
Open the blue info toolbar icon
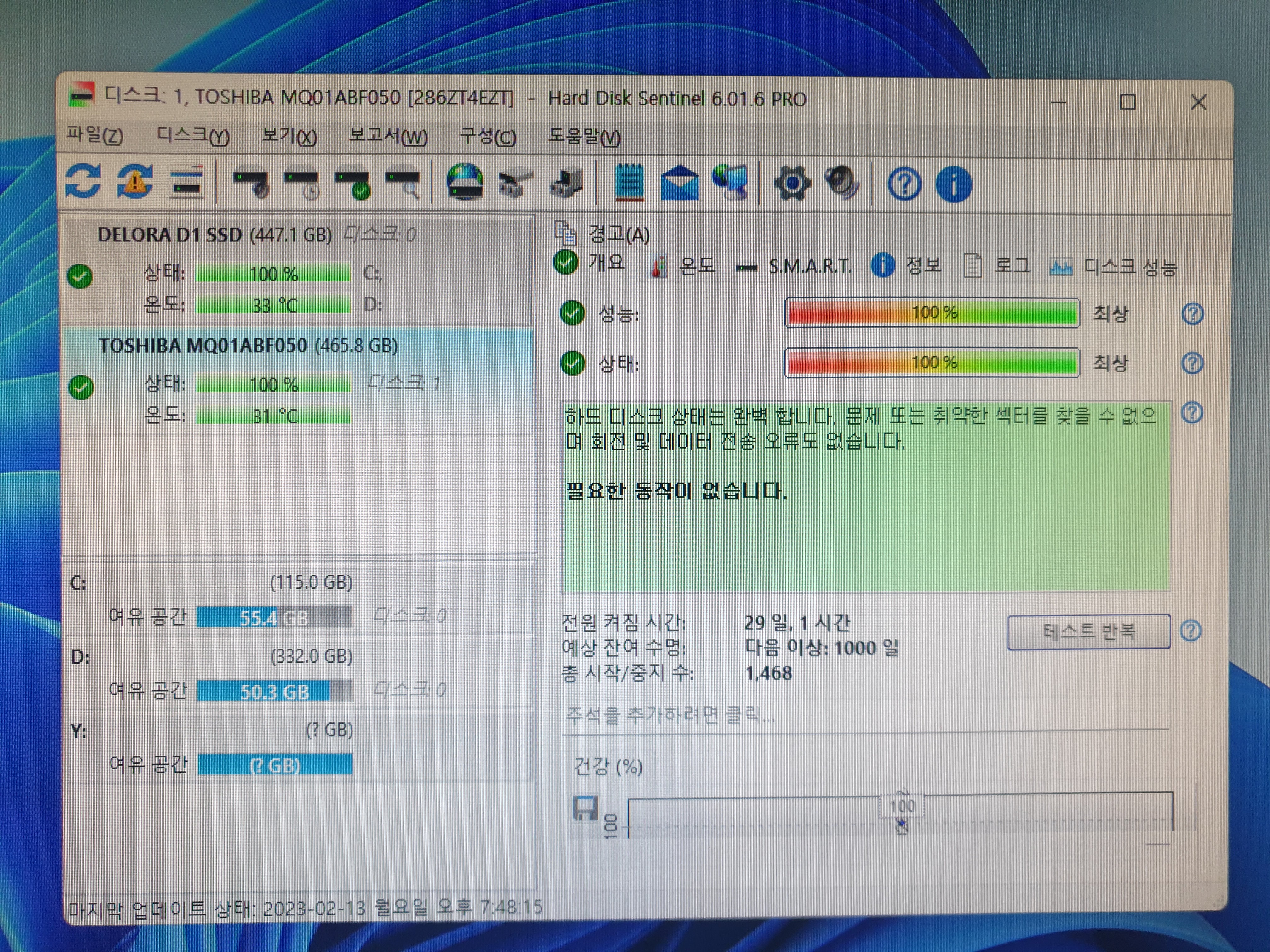pyautogui.click(x=954, y=185)
